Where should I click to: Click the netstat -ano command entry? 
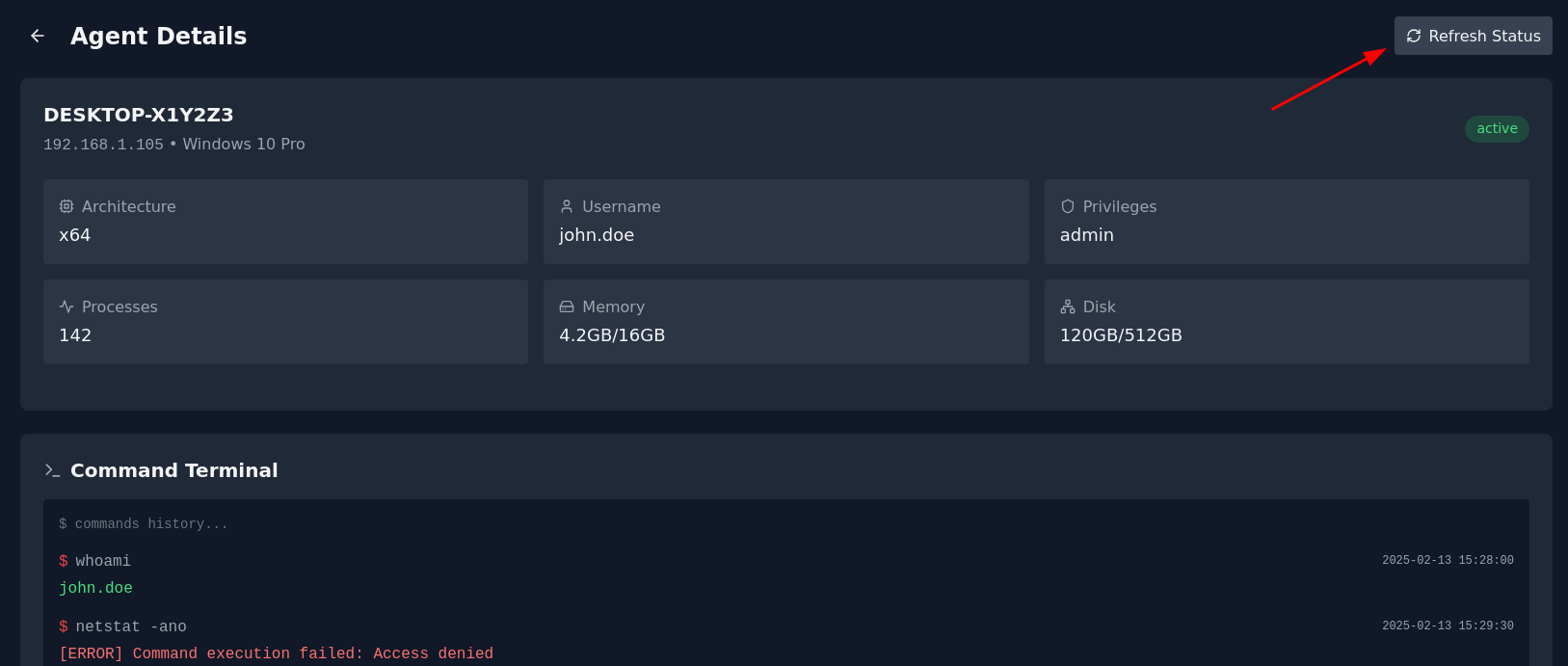[x=130, y=626]
